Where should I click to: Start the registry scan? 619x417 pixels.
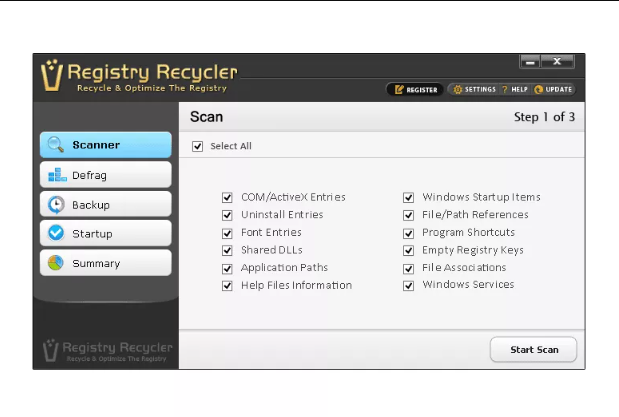coord(533,350)
